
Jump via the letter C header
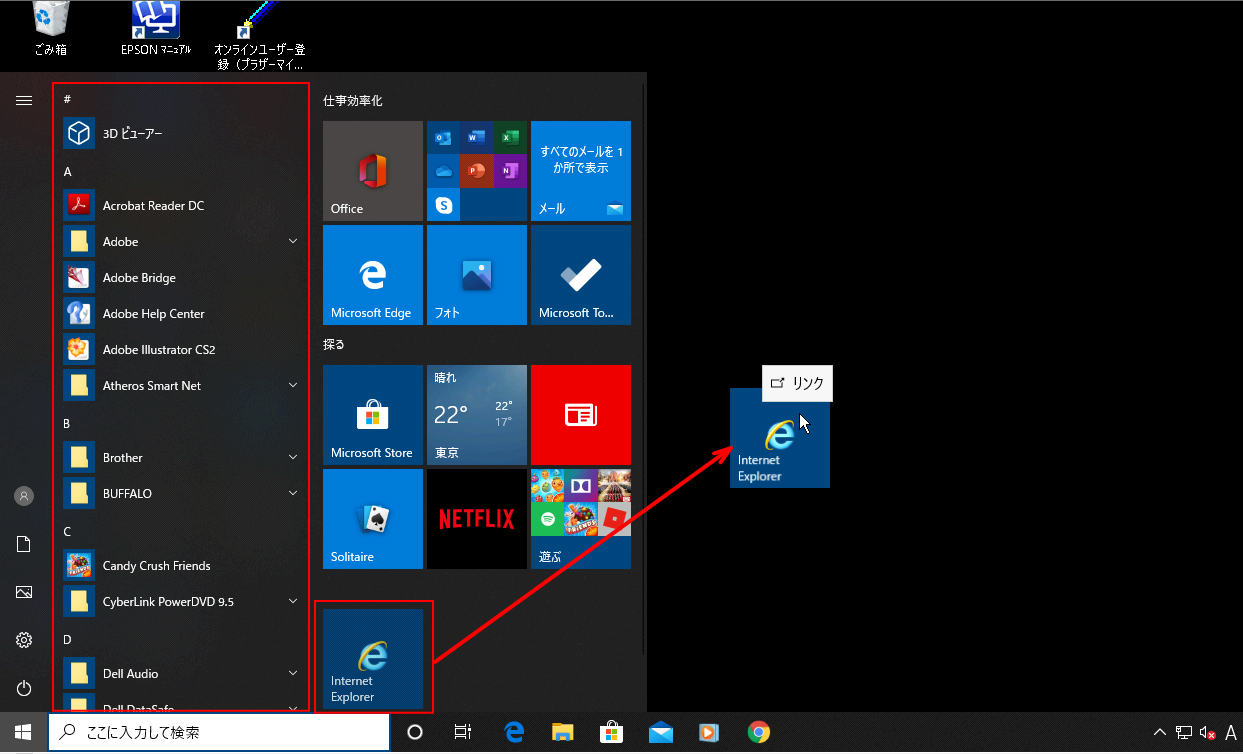point(67,532)
